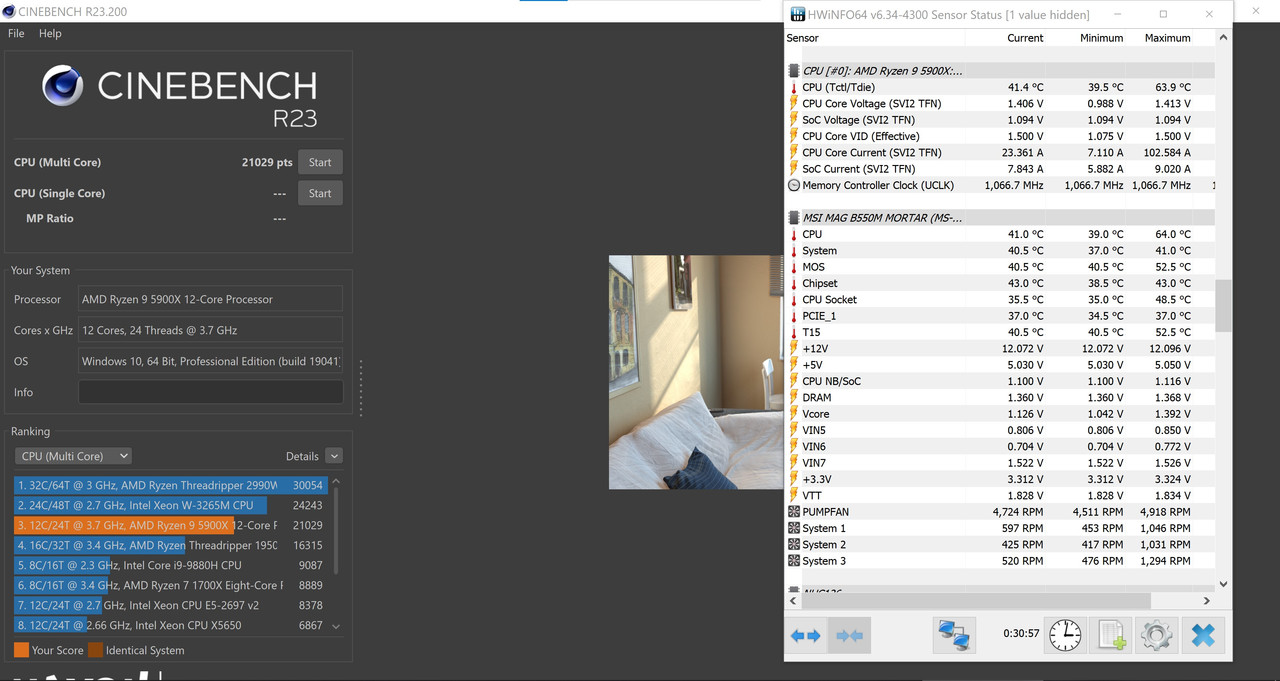Open the HWiNFO network remote monitoring icon
1280x681 pixels.
(953, 635)
